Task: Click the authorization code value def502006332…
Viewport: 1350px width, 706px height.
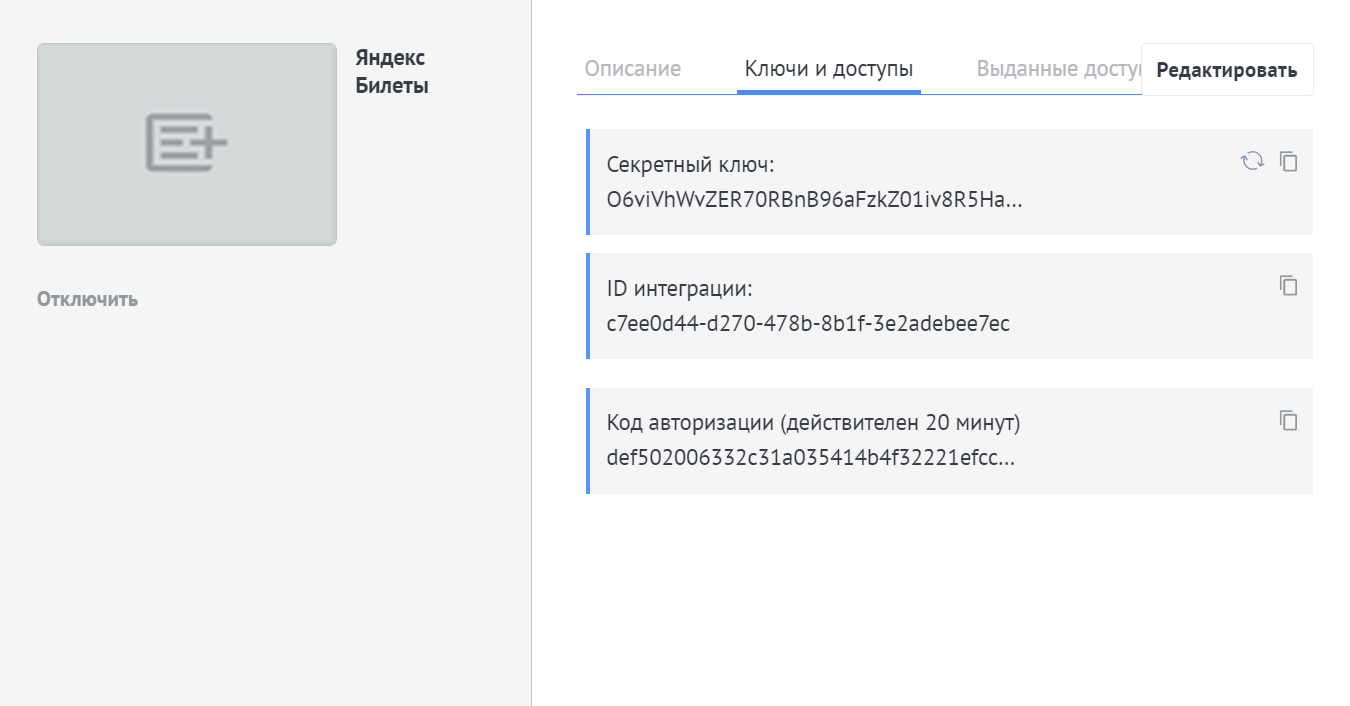Action: (810, 458)
